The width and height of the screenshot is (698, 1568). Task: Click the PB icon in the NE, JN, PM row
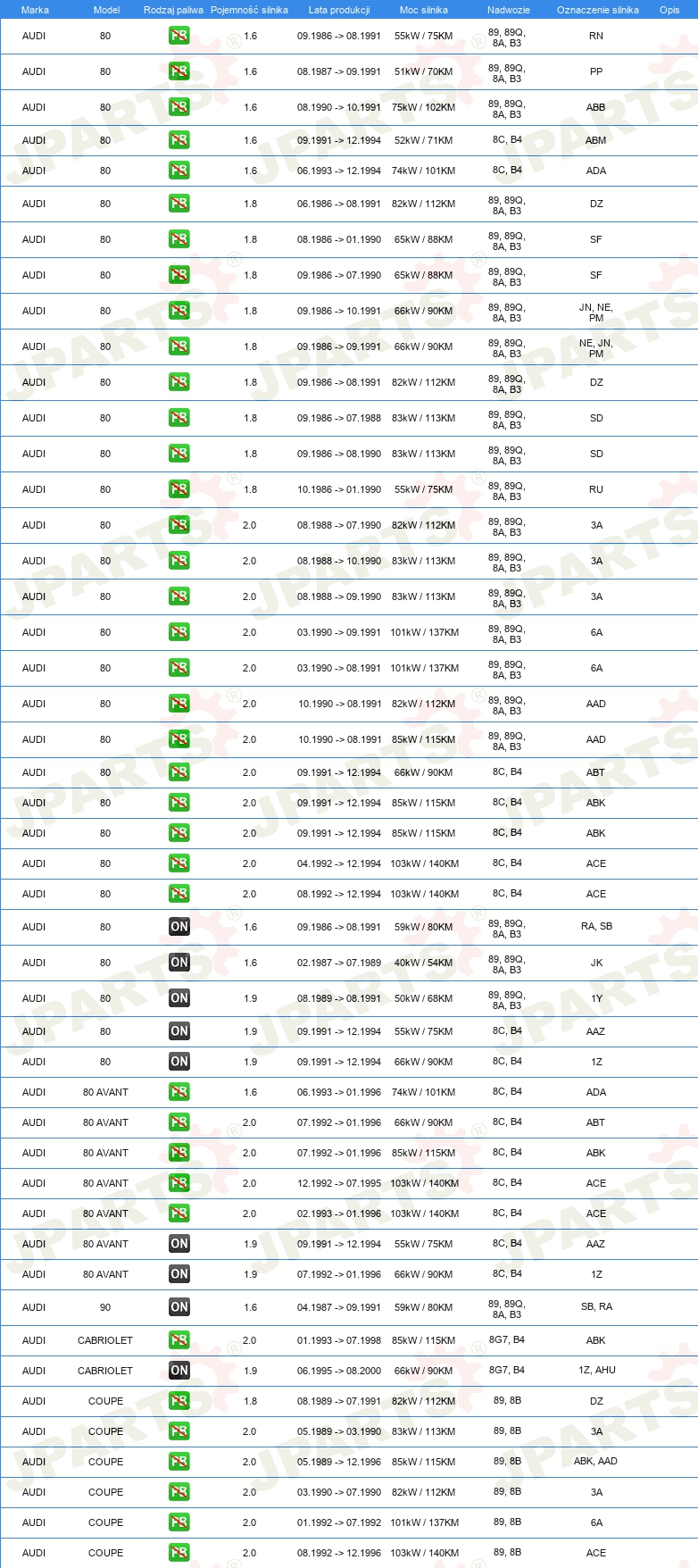tap(179, 346)
